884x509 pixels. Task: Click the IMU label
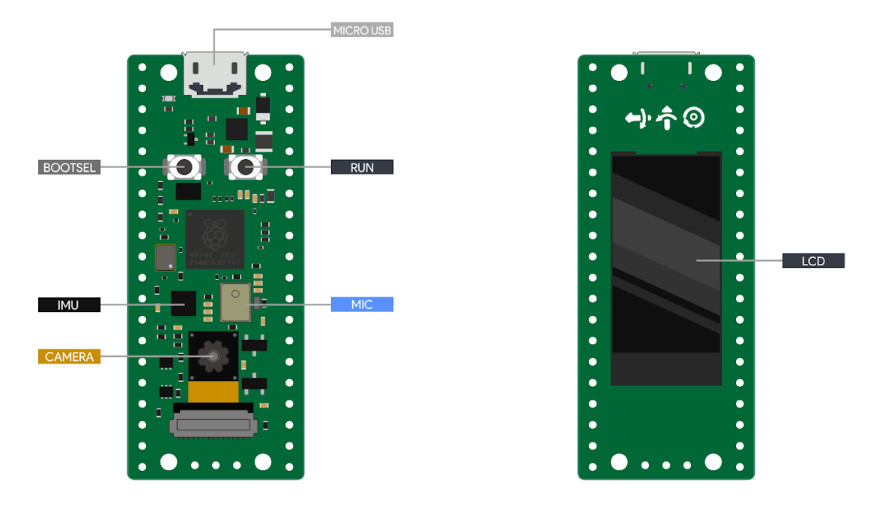click(x=69, y=305)
